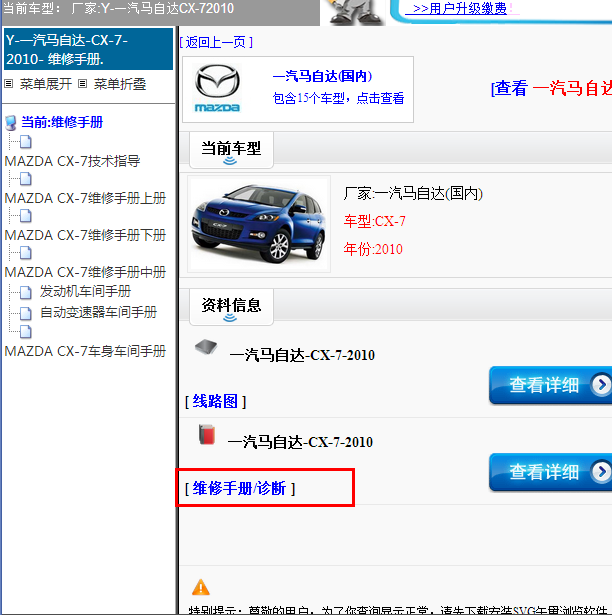Click page icon above MAZDA CX-7维修手册上册
This screenshot has width=612, height=615.
pyautogui.click(x=26, y=178)
